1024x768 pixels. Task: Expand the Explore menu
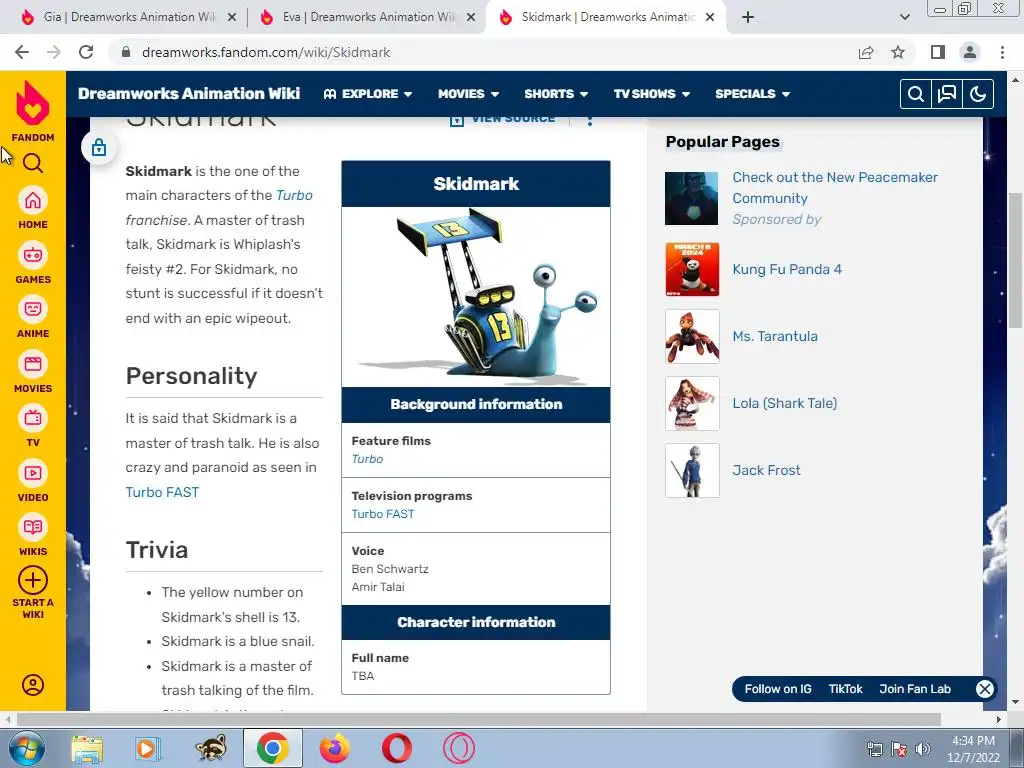point(368,94)
